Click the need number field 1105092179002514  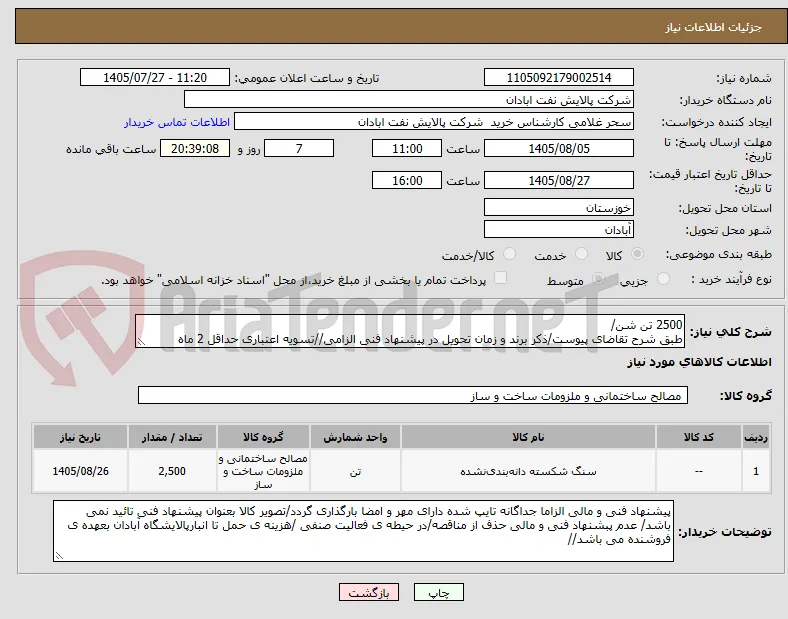point(558,77)
